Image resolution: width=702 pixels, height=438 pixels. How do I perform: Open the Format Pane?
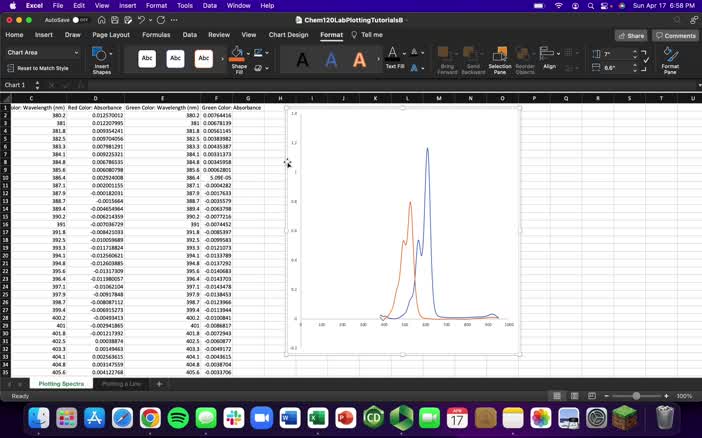point(670,60)
